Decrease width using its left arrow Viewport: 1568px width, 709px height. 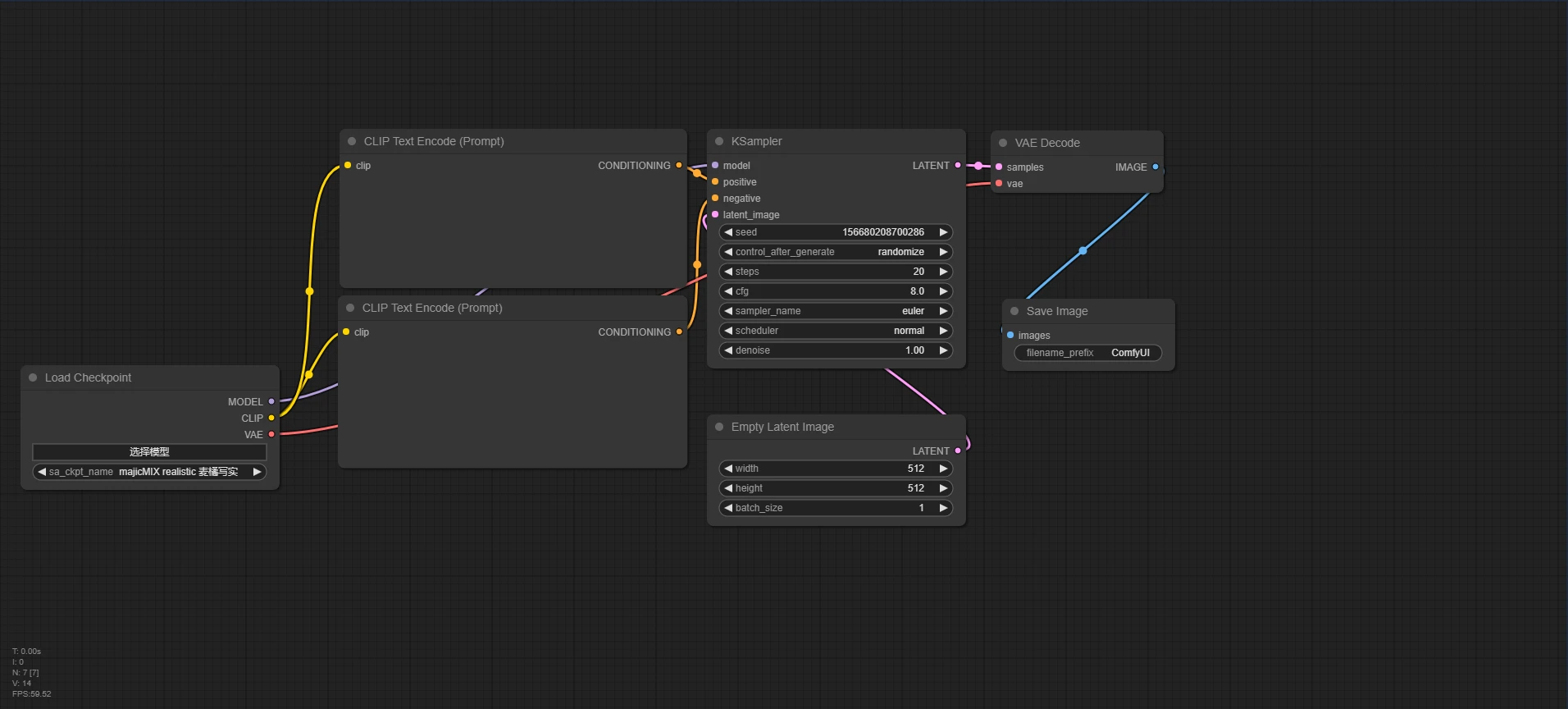tap(727, 469)
